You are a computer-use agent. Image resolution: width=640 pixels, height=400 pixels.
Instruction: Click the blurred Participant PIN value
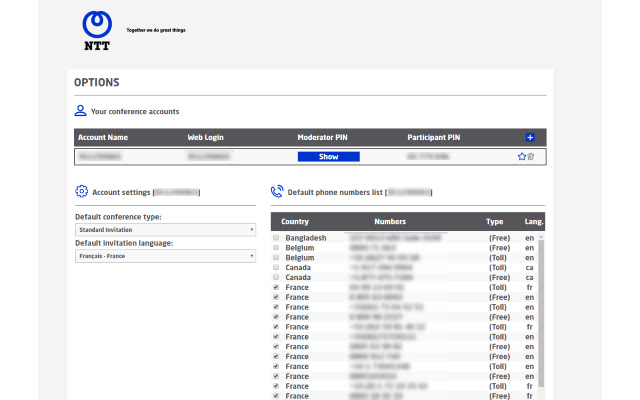click(428, 156)
